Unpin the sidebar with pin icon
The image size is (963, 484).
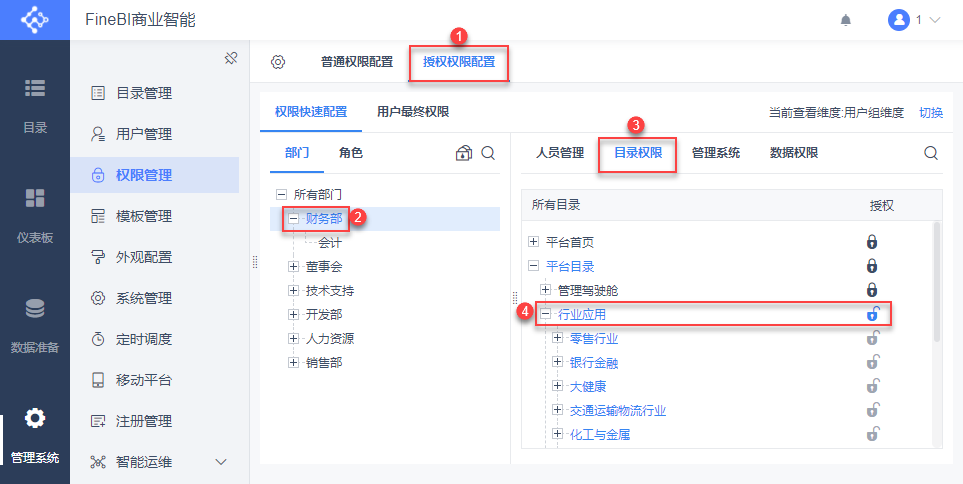tap(231, 59)
